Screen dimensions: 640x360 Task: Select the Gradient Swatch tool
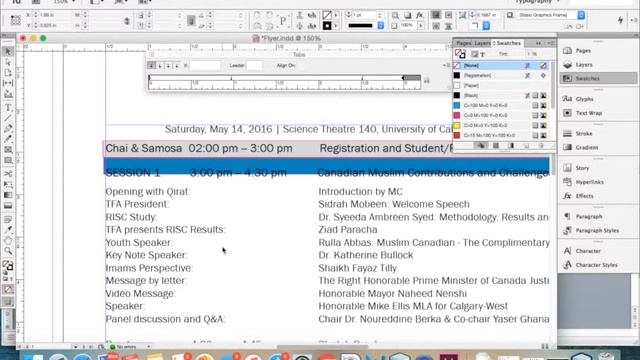tap(8, 195)
